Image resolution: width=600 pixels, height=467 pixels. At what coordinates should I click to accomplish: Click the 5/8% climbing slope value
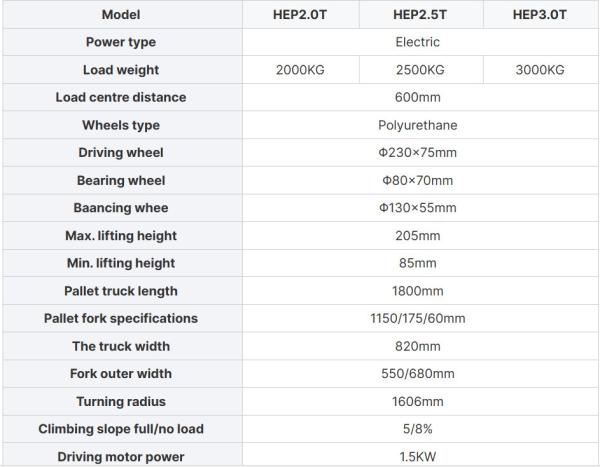417,429
